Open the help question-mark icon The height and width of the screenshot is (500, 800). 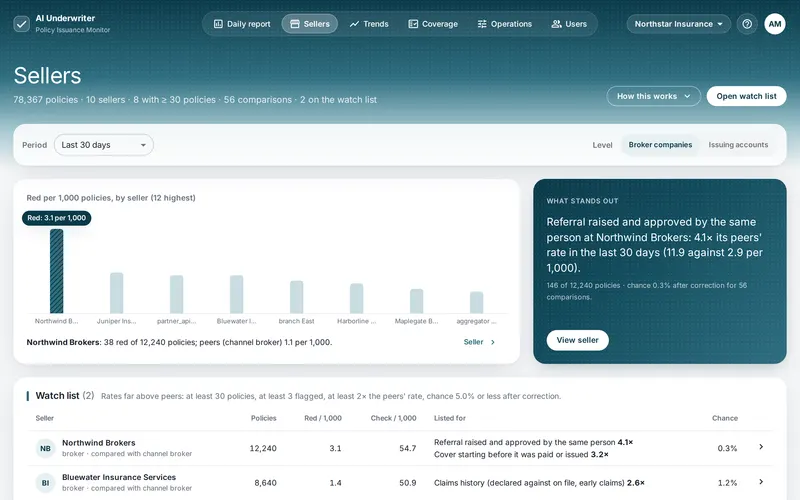[747, 24]
